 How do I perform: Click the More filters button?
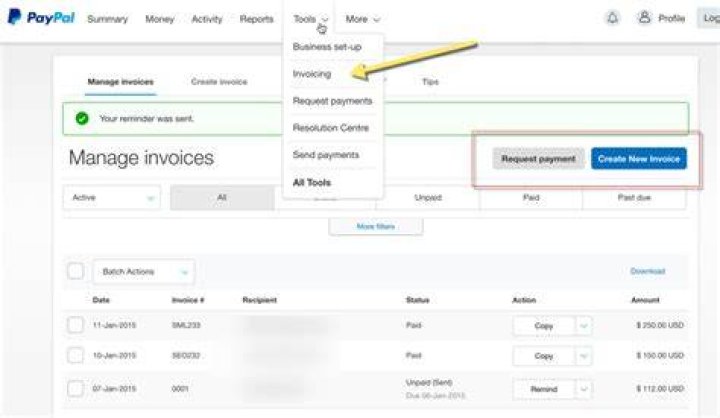tap(376, 226)
